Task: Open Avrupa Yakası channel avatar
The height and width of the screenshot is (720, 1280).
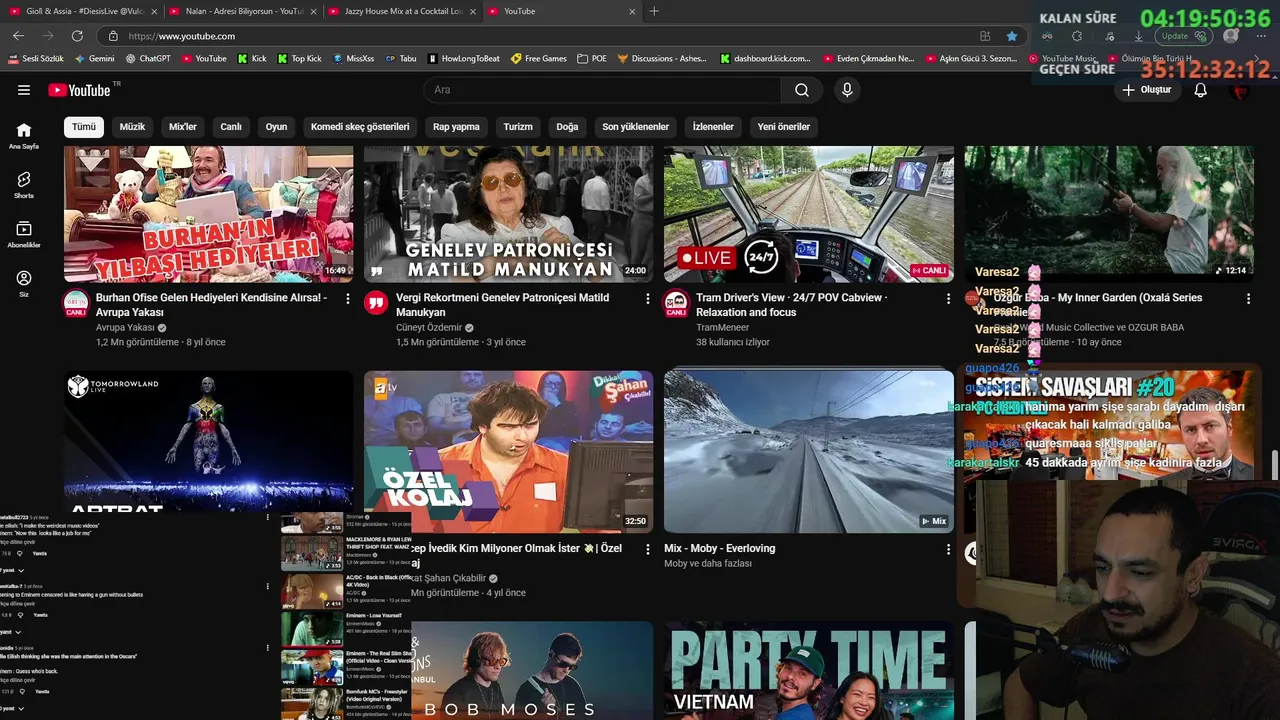Action: pos(76,303)
